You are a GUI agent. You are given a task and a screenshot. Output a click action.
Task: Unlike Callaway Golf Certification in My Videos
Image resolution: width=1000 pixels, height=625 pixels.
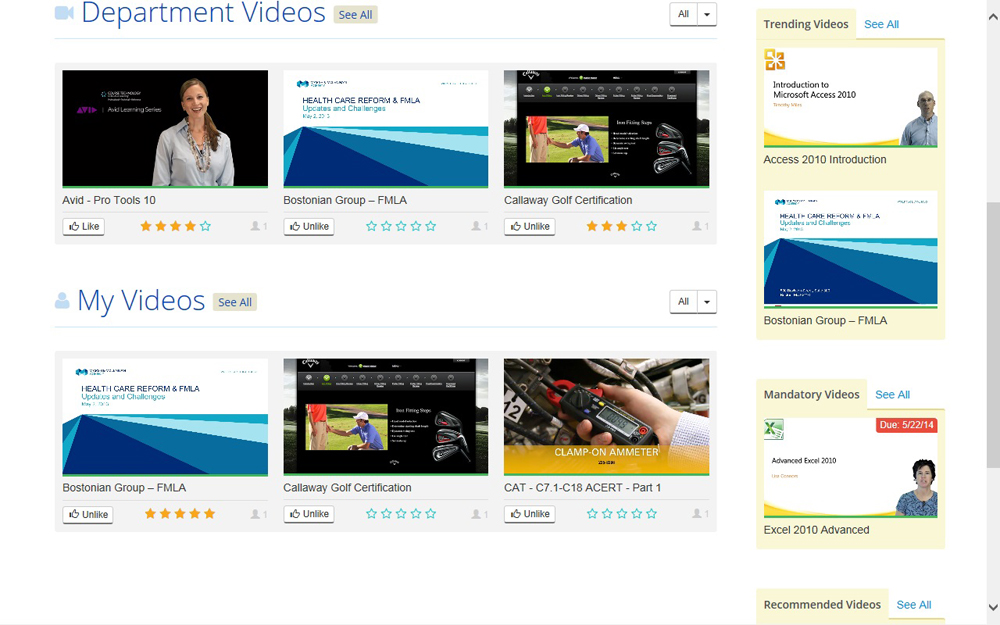309,514
